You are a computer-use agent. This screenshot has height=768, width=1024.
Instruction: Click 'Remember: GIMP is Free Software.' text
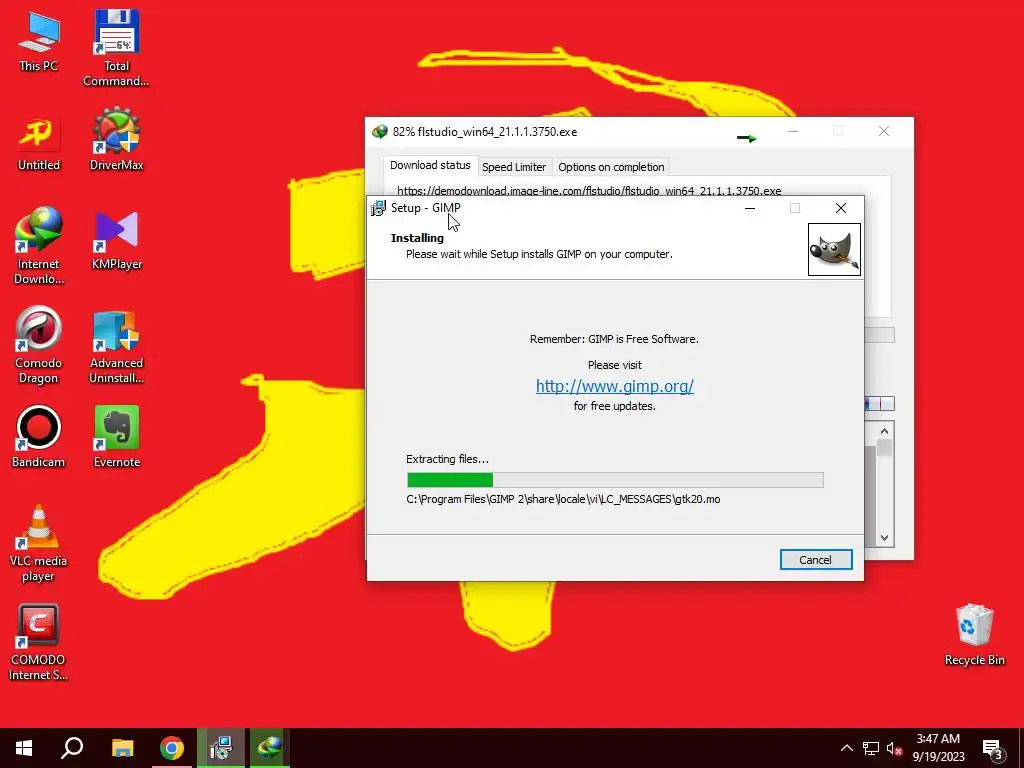[614, 339]
